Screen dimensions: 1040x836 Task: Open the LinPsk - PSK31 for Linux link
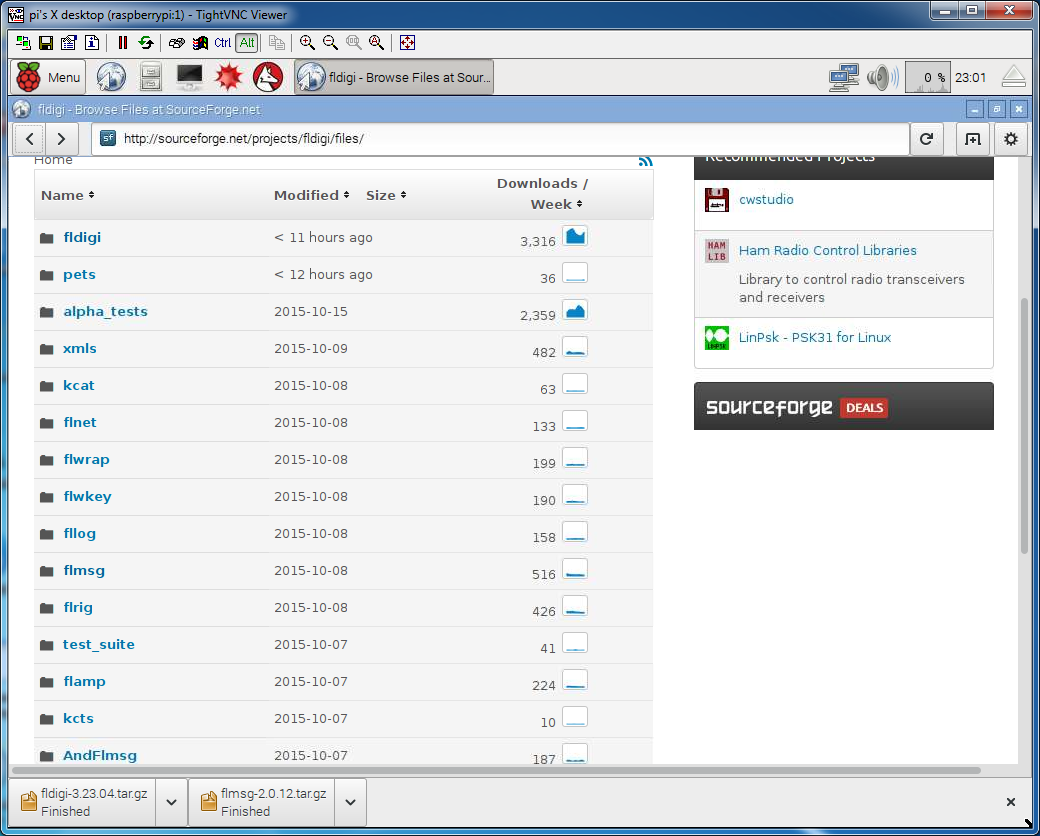pyautogui.click(x=815, y=338)
